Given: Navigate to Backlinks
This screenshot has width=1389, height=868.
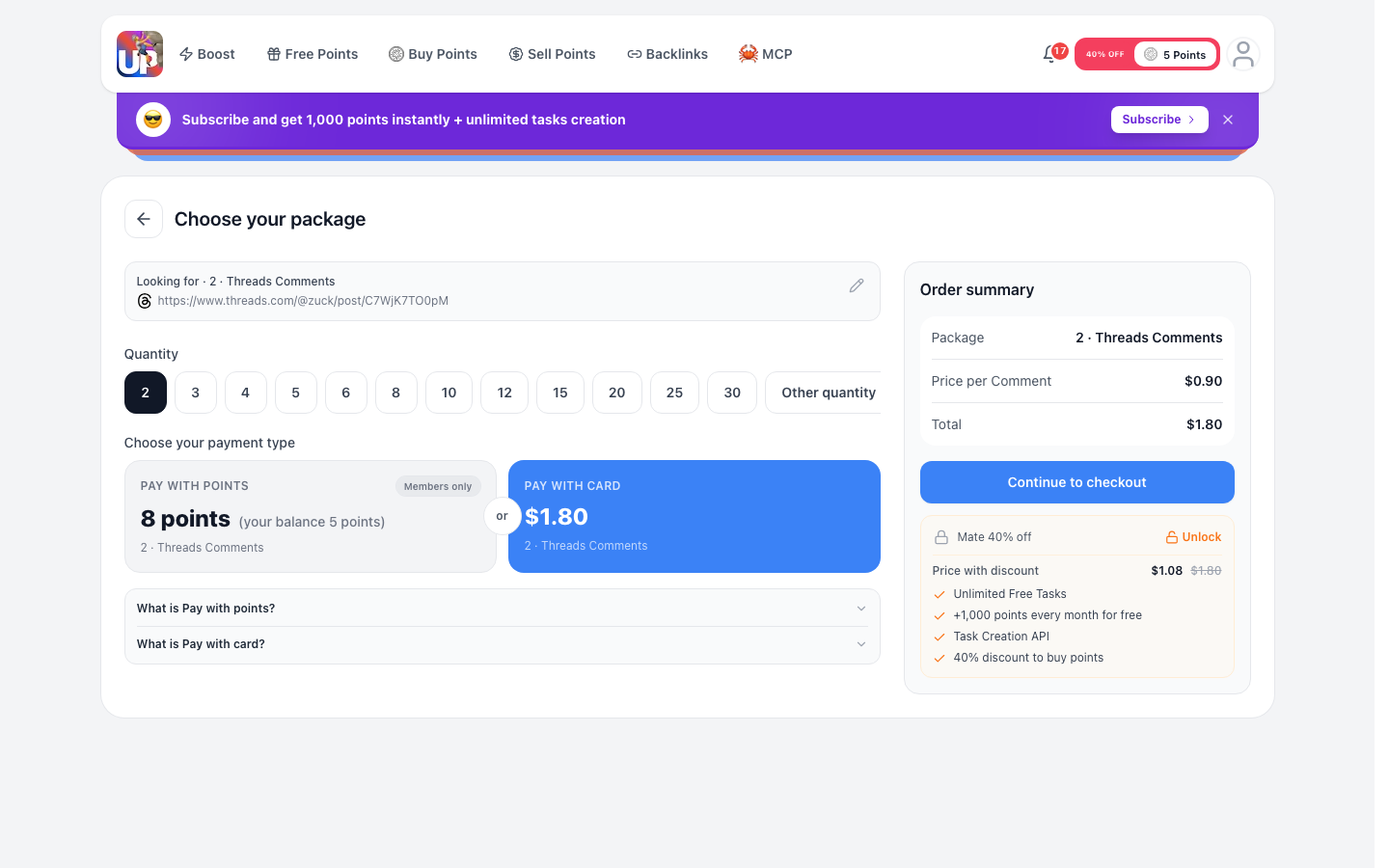Looking at the screenshot, I should (667, 54).
